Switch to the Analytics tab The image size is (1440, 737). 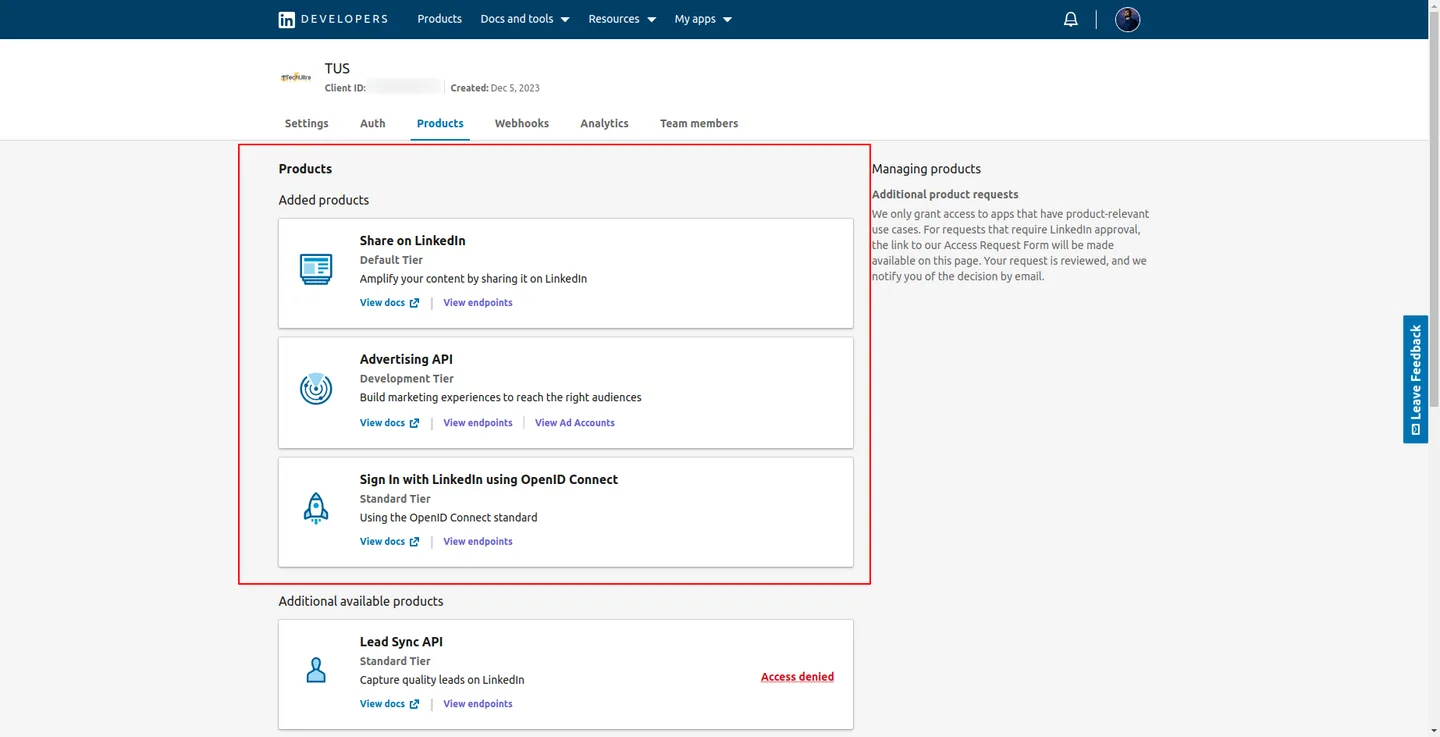(604, 123)
